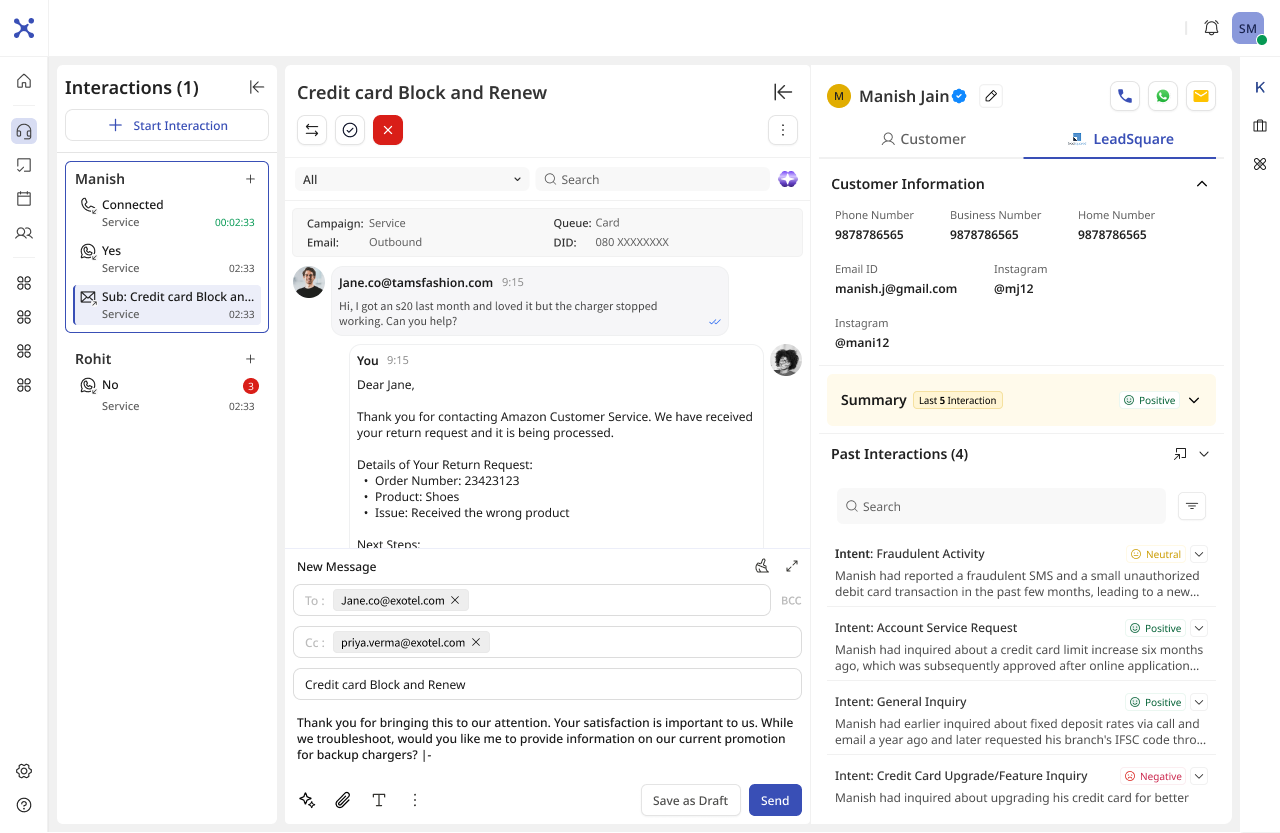Send the email message
Image resolution: width=1280 pixels, height=833 pixels.
click(775, 800)
